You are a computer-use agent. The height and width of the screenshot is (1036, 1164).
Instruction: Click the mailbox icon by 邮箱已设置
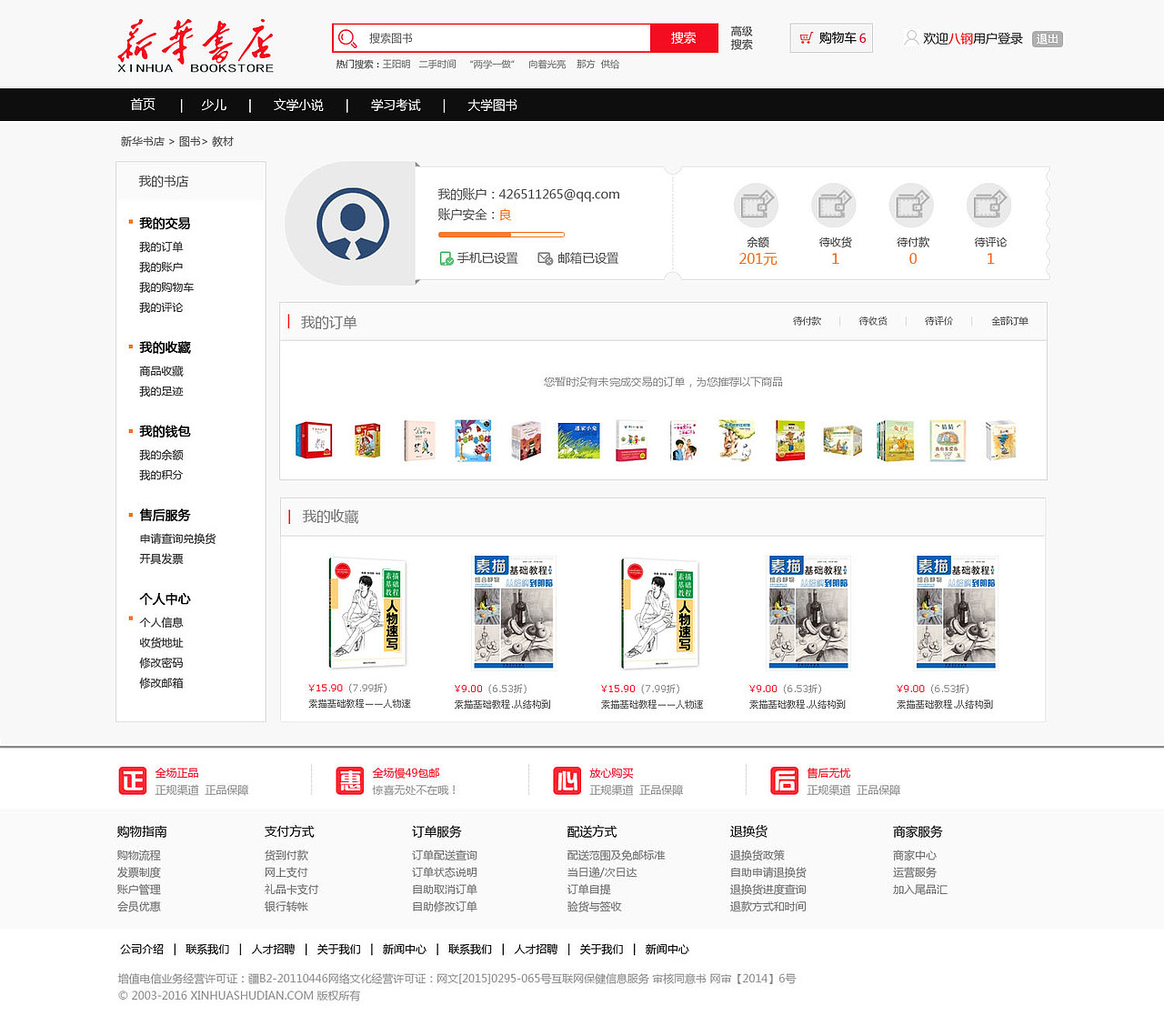point(545,258)
